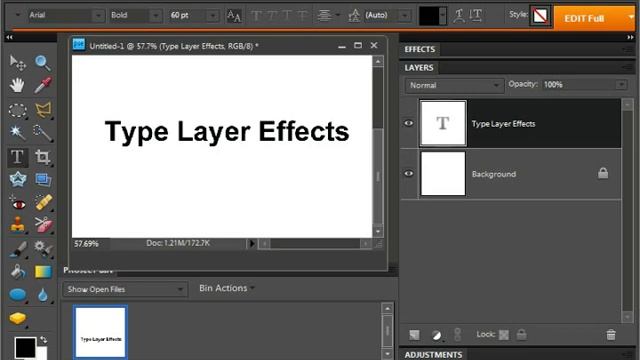The width and height of the screenshot is (640, 360).
Task: Click the create new layer icon
Action: 414,335
